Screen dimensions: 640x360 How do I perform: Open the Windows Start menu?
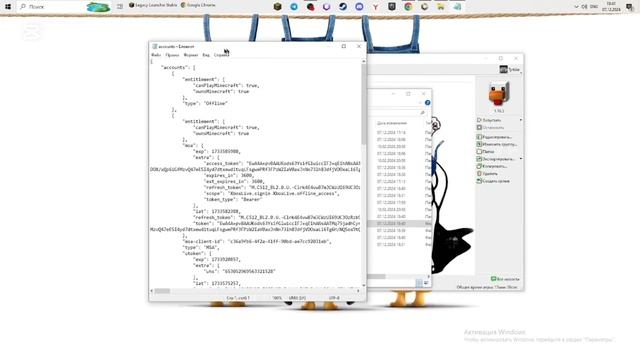(x=8, y=7)
